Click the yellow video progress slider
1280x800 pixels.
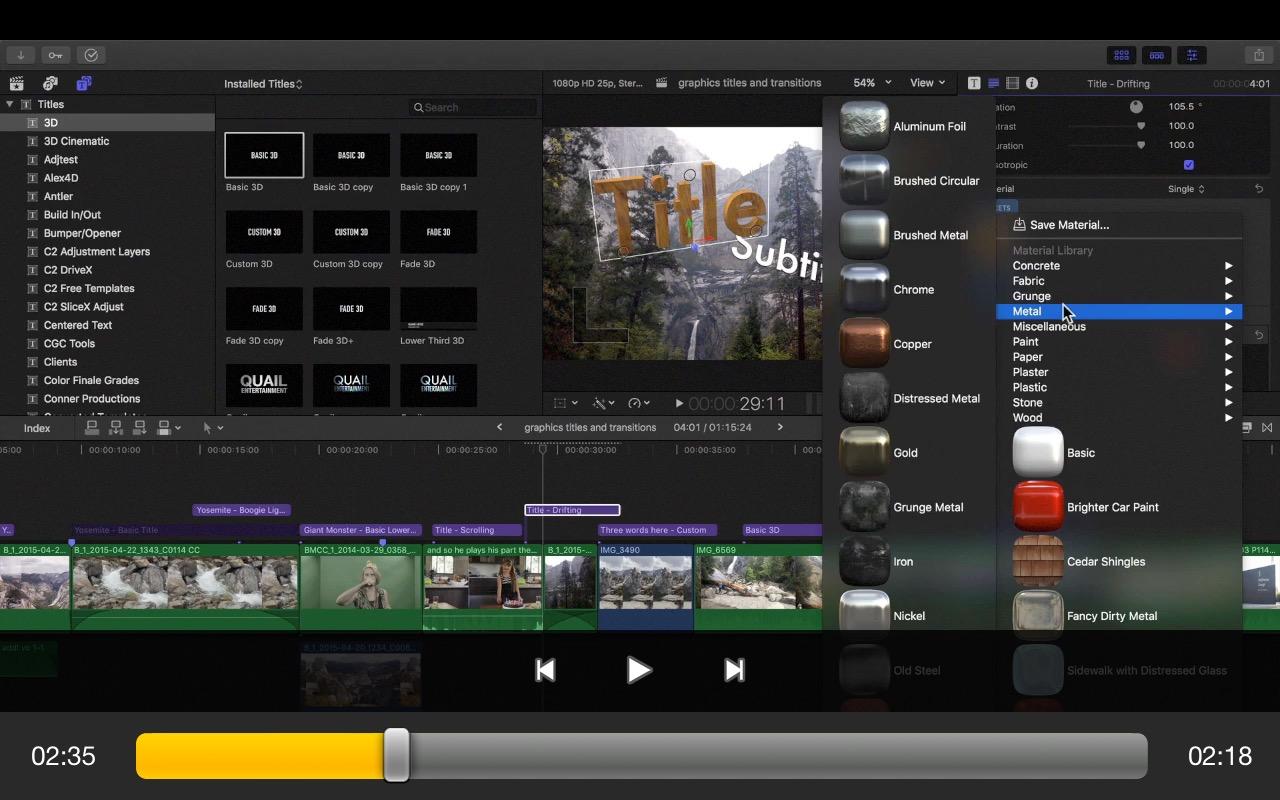pos(266,756)
